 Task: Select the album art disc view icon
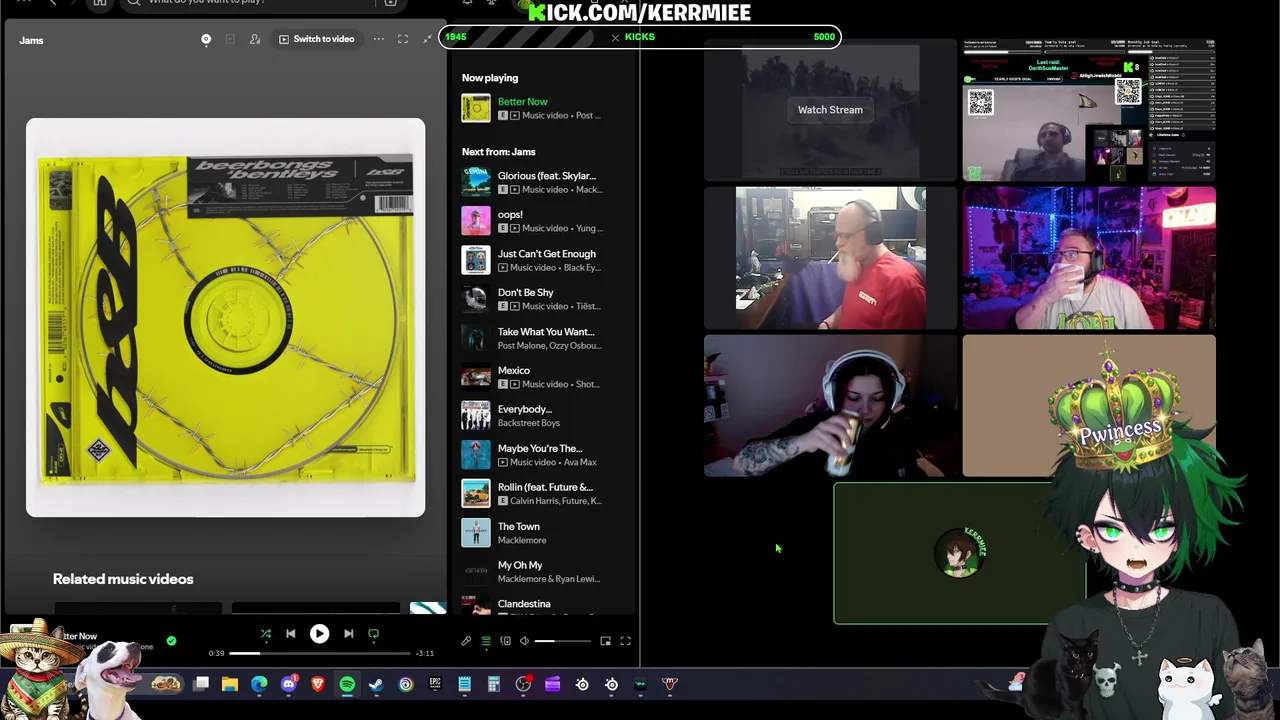pyautogui.click(x=206, y=39)
